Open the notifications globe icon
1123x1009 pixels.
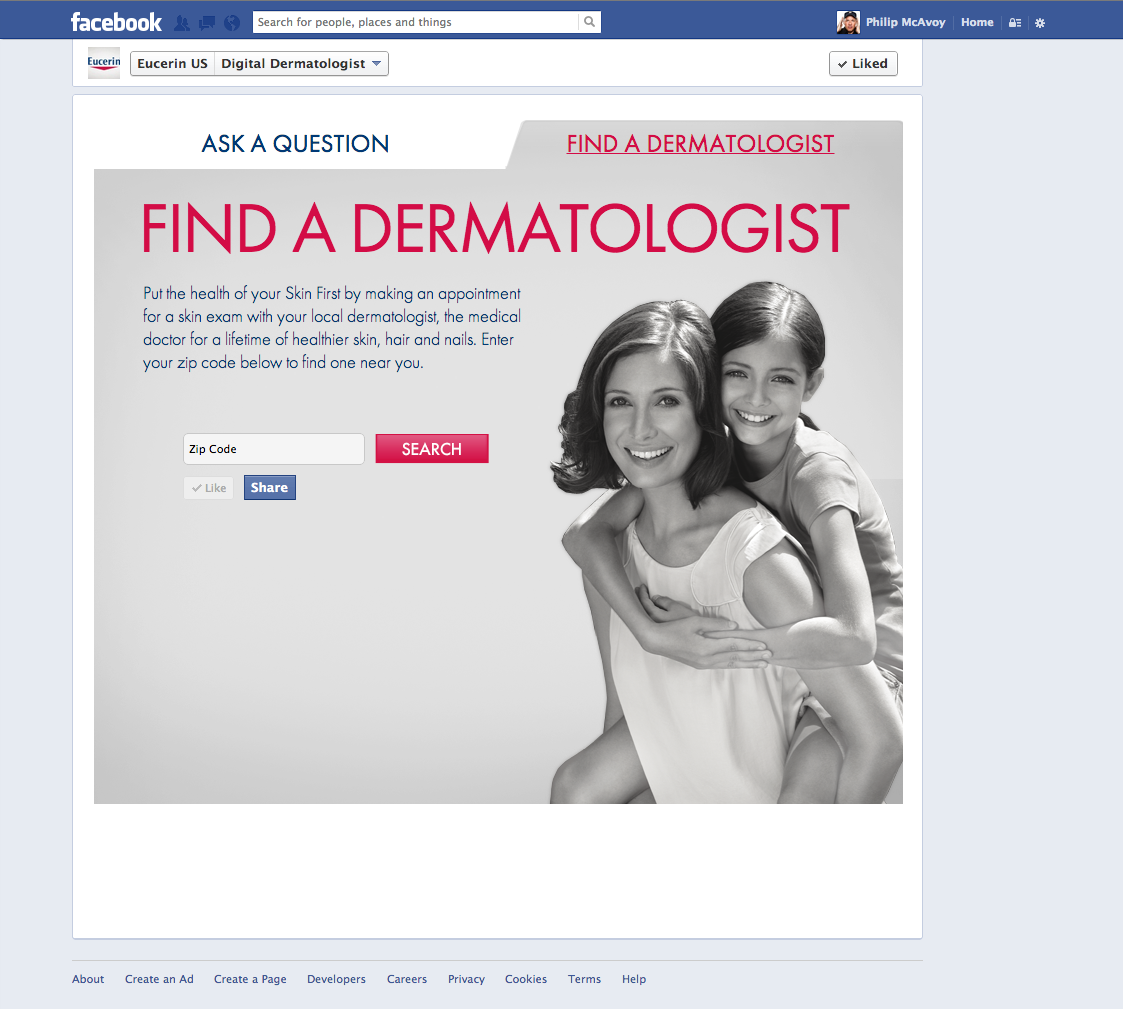pyautogui.click(x=232, y=22)
